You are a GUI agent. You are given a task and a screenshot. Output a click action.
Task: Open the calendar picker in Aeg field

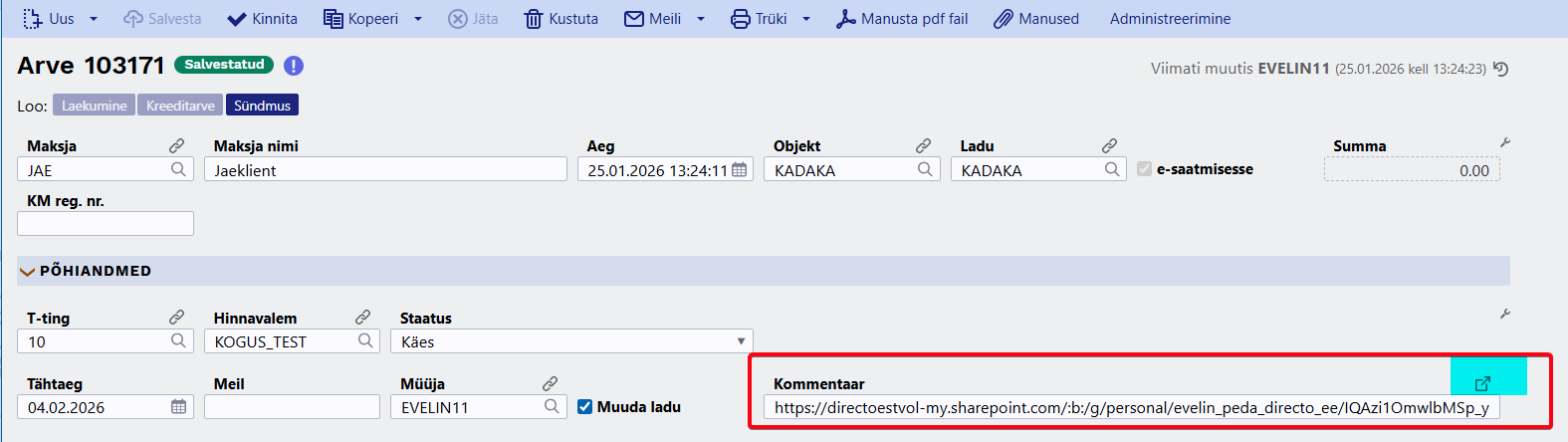pos(739,170)
